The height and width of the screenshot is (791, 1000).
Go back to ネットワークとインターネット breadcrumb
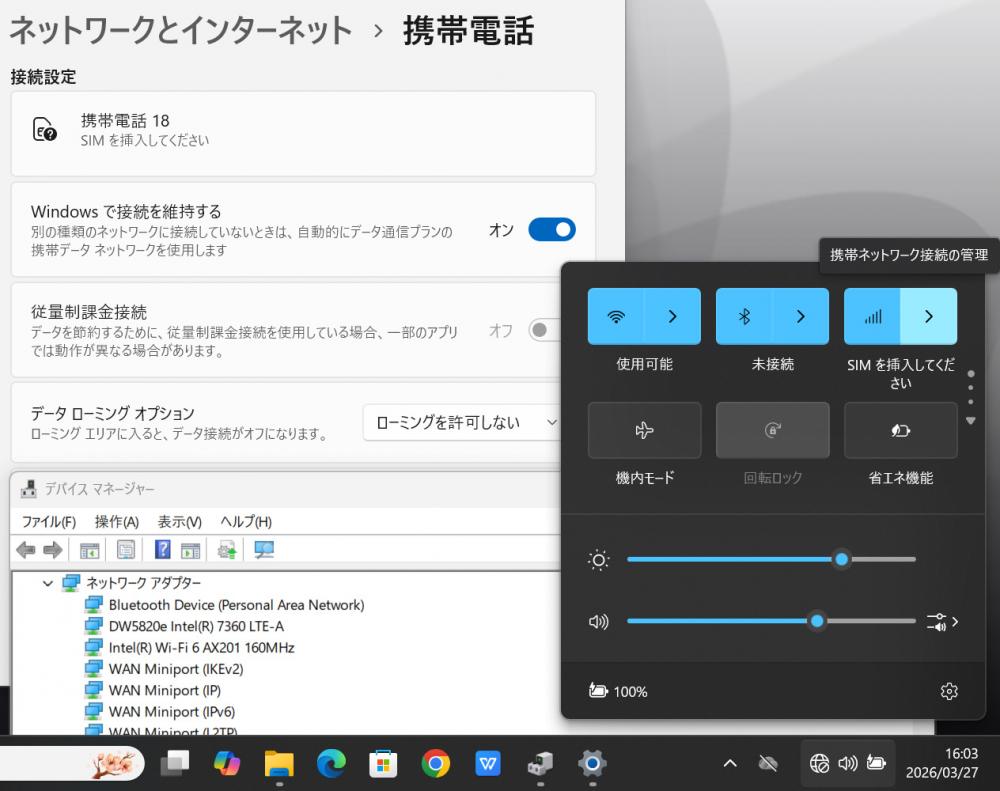(181, 30)
